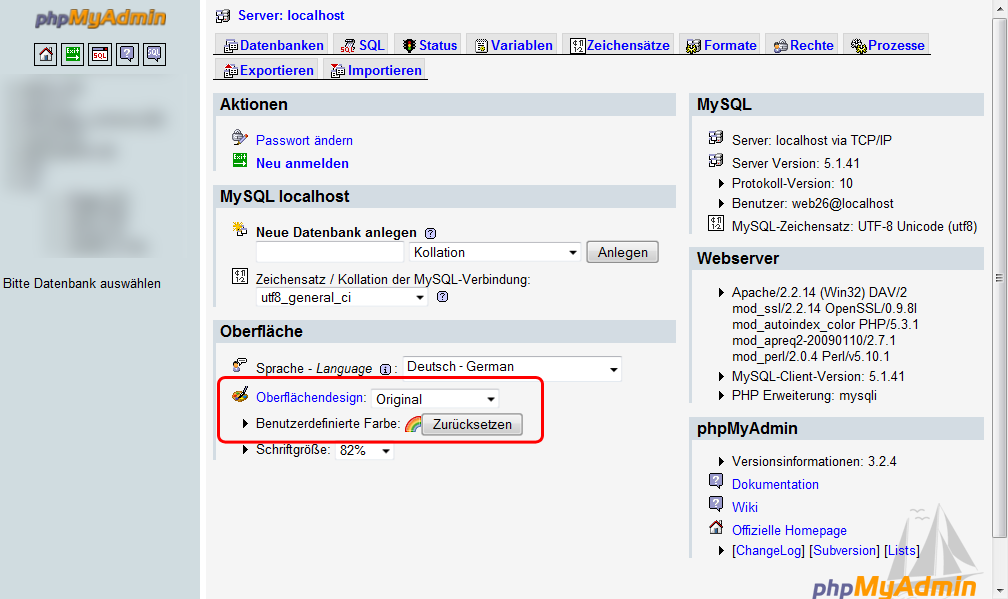Image resolution: width=1008 pixels, height=599 pixels.
Task: Click the house icon beside Offizielle Homepage
Action: (716, 527)
